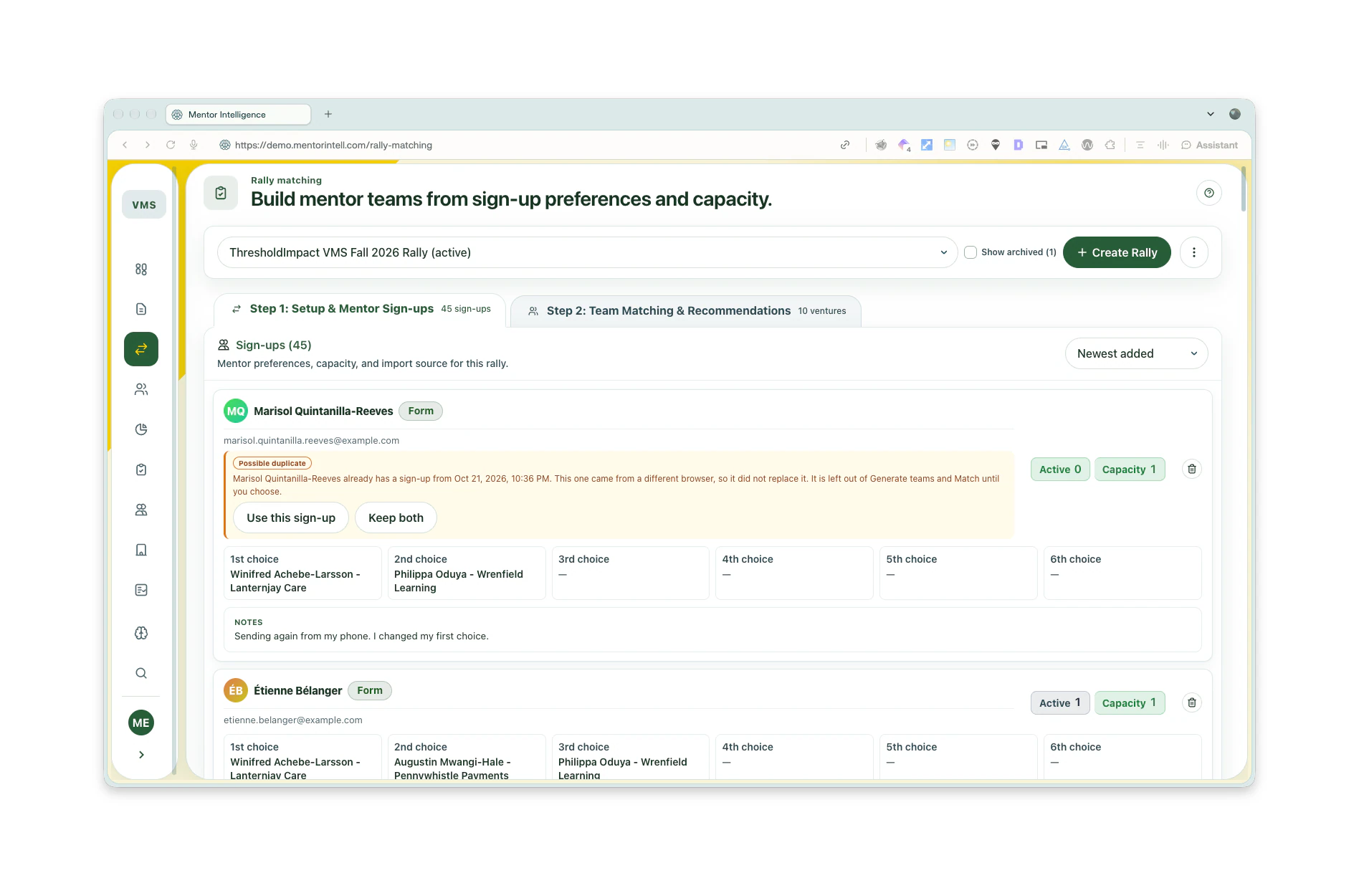Click Étienne Bélanger's Active 1 badge
This screenshot has height=896, width=1359.
tap(1060, 702)
